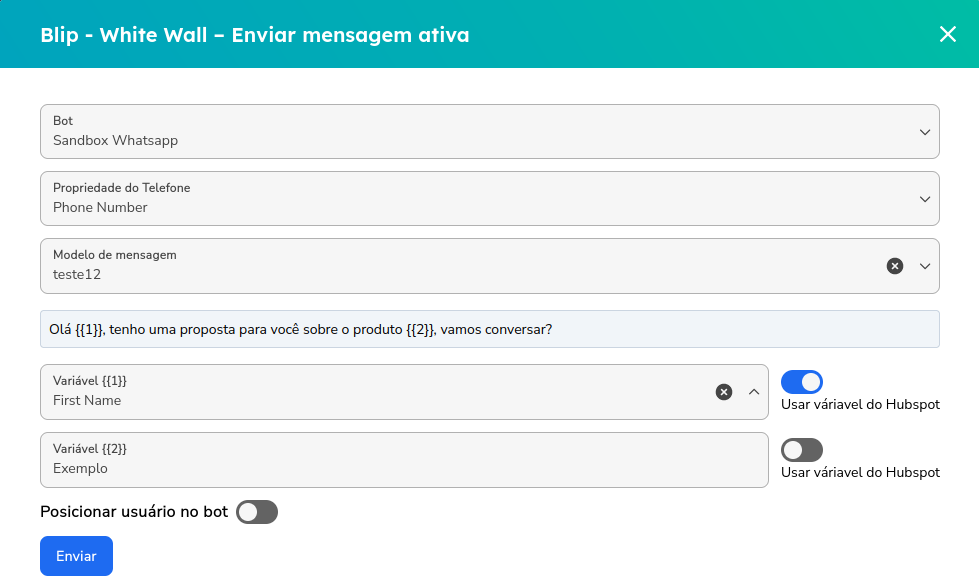979x576 pixels.
Task: Clear the Modelo de mensagem selection
Action: click(x=895, y=266)
